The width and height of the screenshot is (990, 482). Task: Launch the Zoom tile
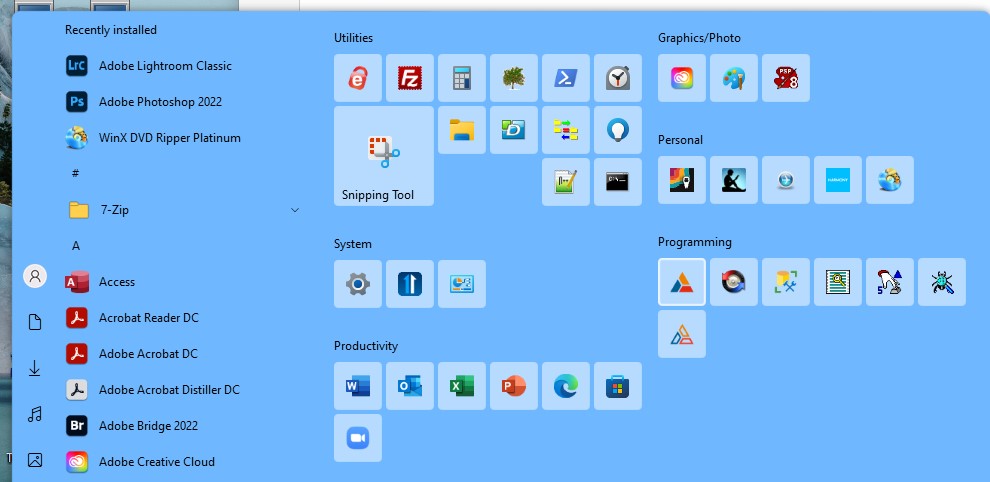[358, 438]
